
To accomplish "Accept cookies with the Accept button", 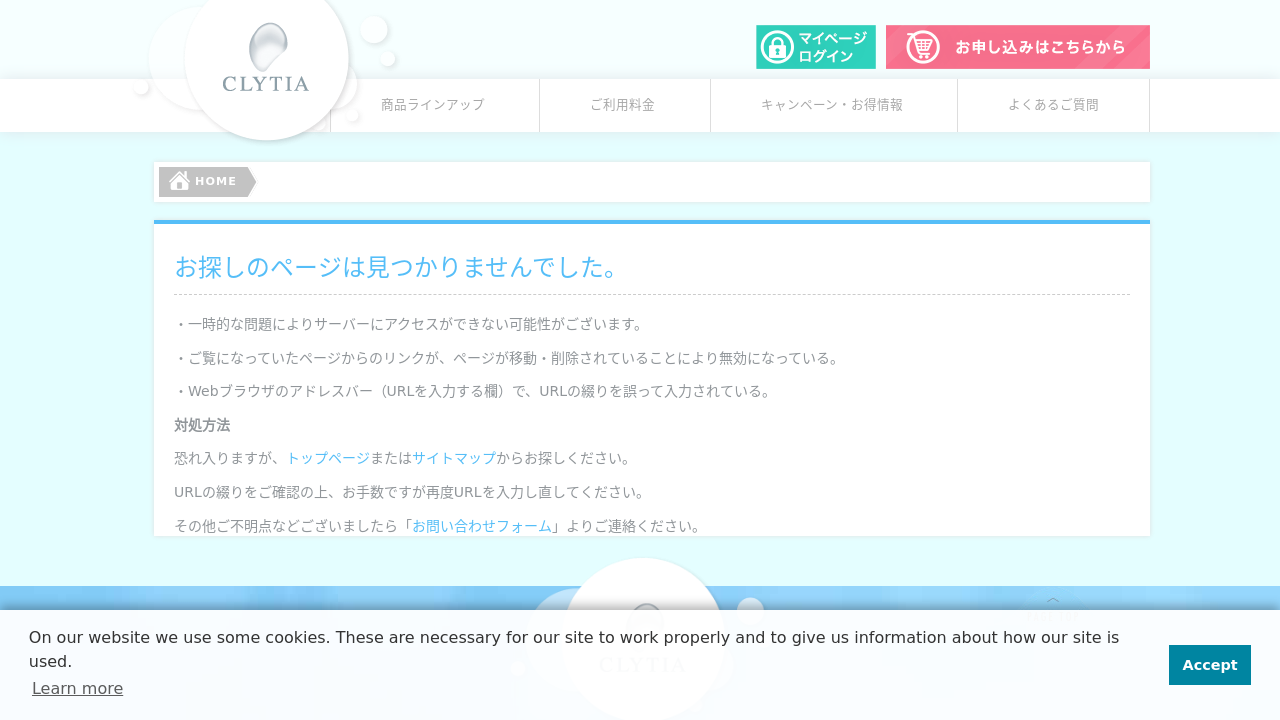I will tap(1209, 665).
